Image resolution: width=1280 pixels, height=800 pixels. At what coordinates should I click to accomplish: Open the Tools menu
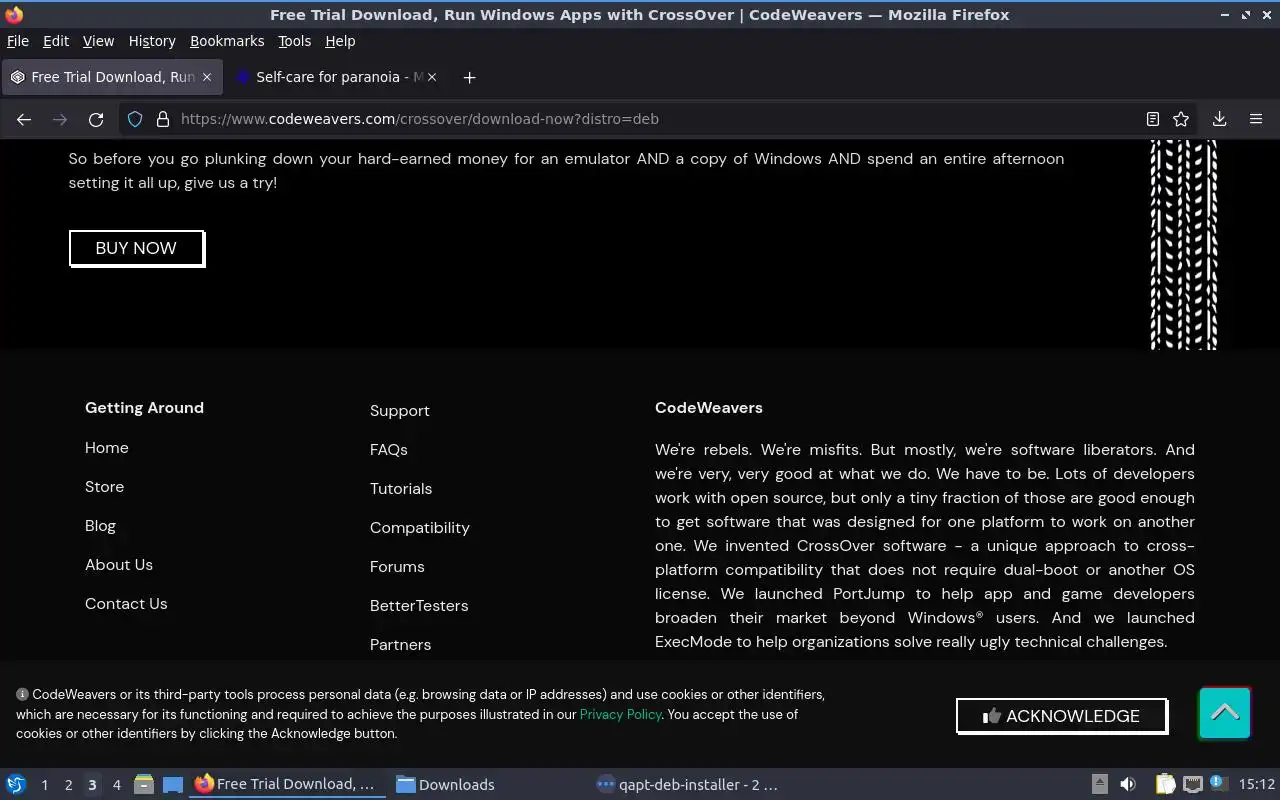tap(294, 41)
